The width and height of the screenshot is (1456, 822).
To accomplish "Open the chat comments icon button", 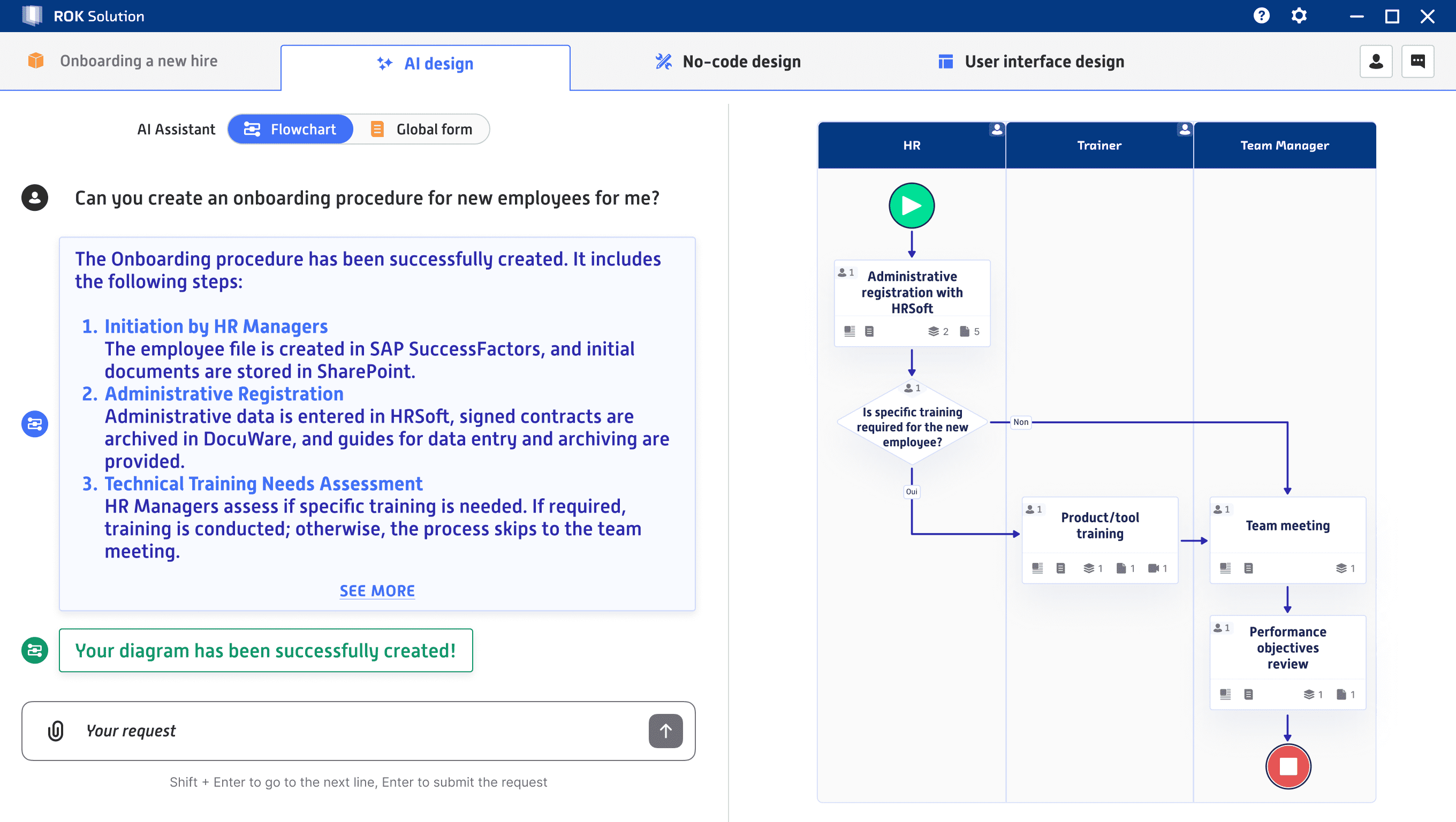I will (x=1417, y=61).
